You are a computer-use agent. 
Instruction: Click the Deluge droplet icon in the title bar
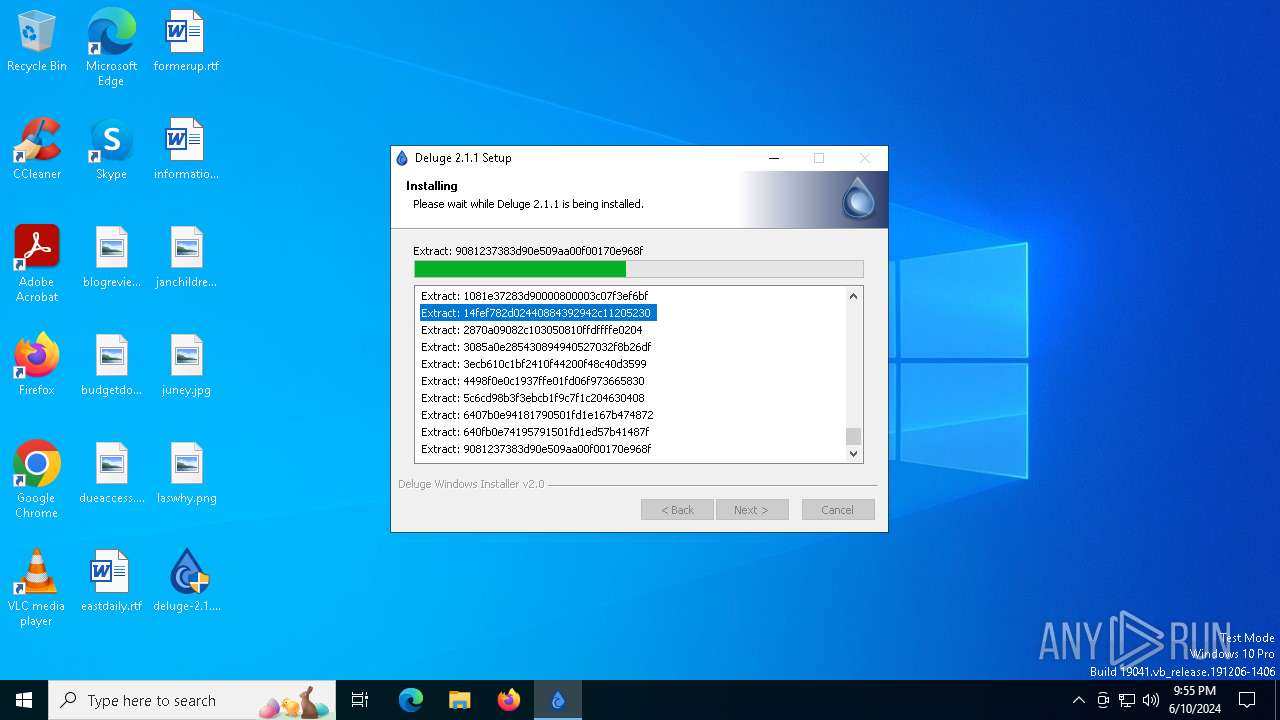click(x=402, y=158)
